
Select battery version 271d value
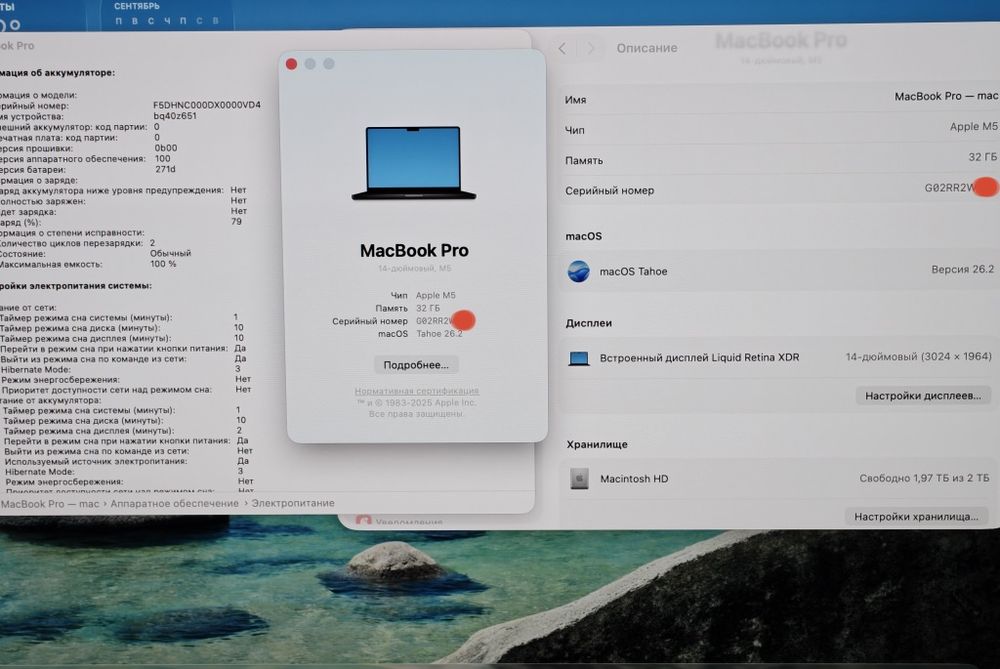(x=165, y=170)
